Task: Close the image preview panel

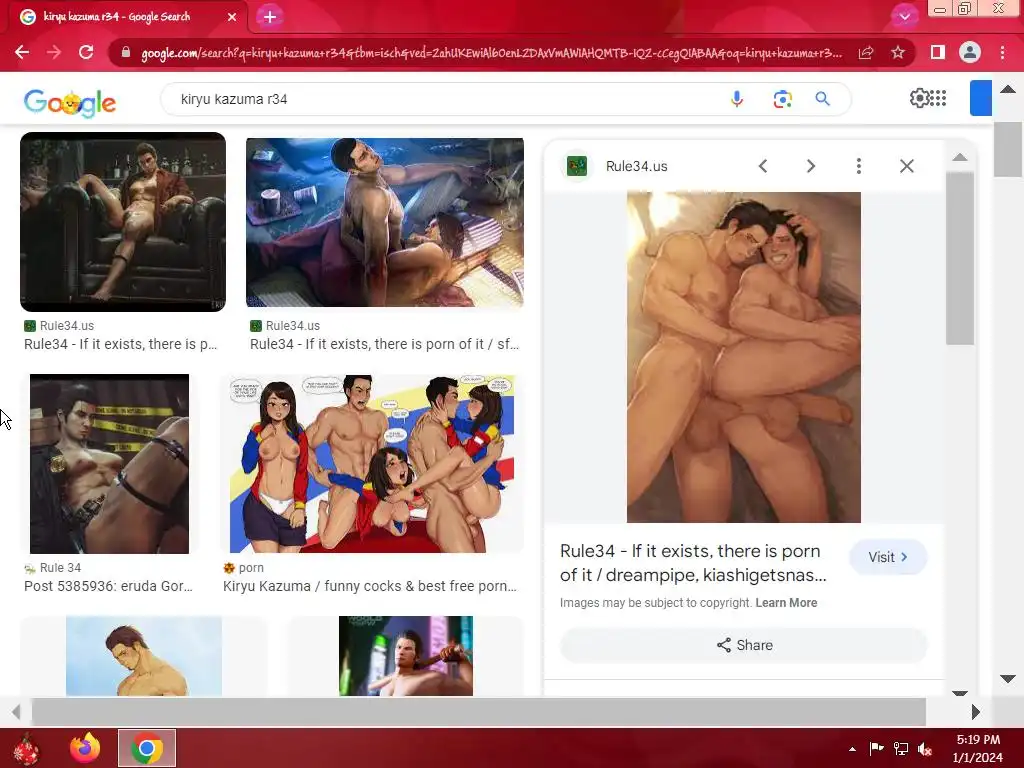Action: 906,166
